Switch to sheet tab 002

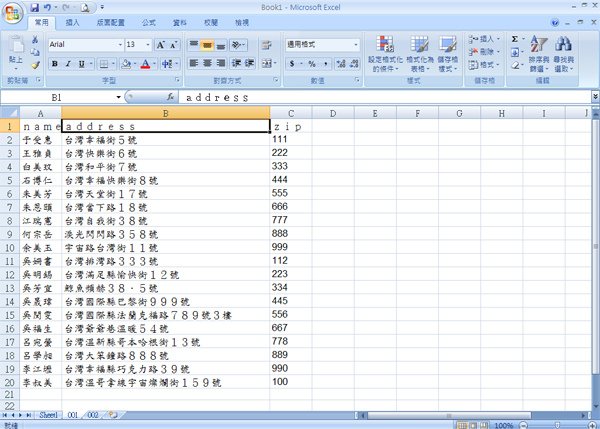tap(93, 415)
